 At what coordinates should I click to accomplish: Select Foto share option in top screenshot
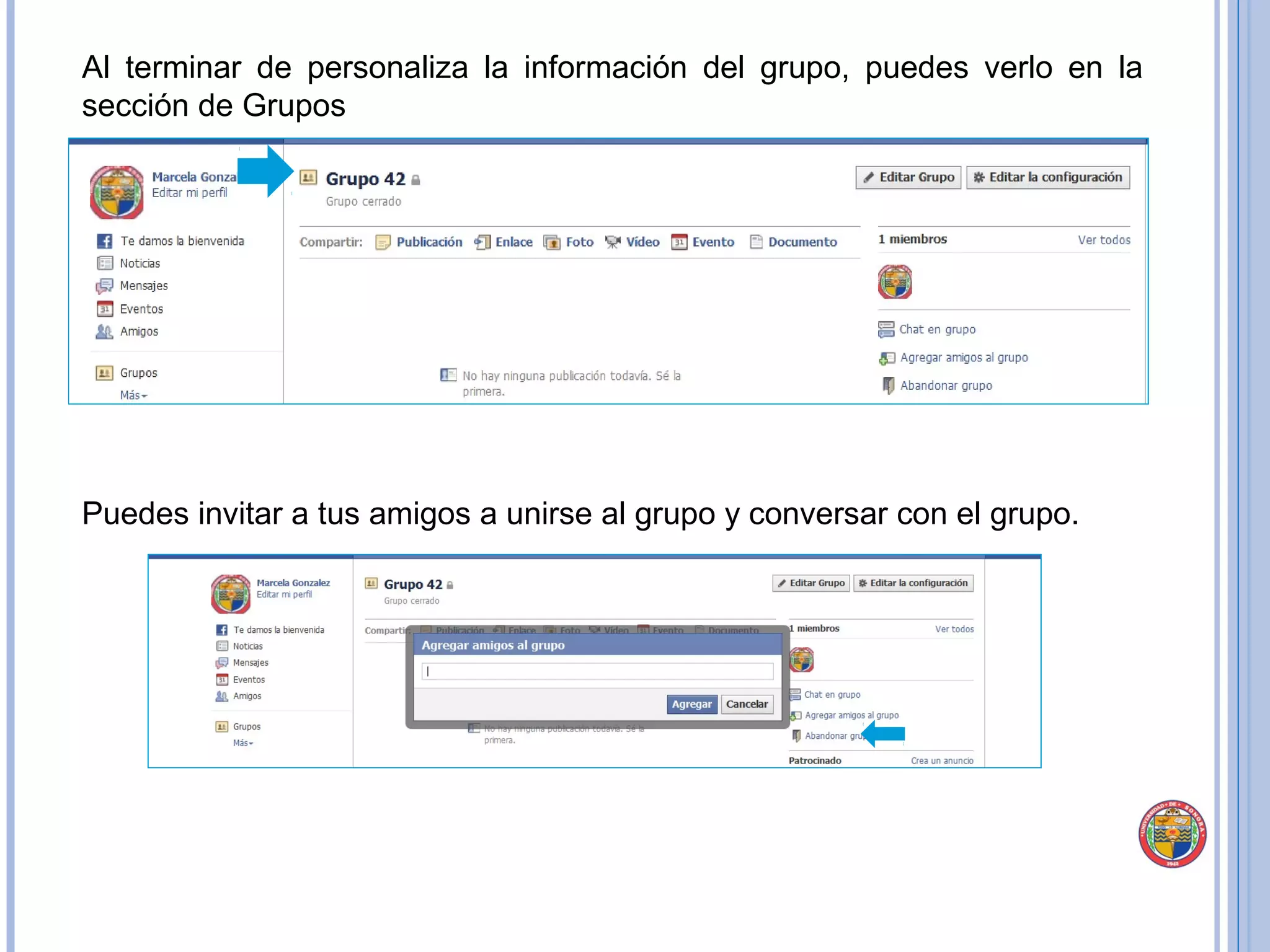point(579,242)
